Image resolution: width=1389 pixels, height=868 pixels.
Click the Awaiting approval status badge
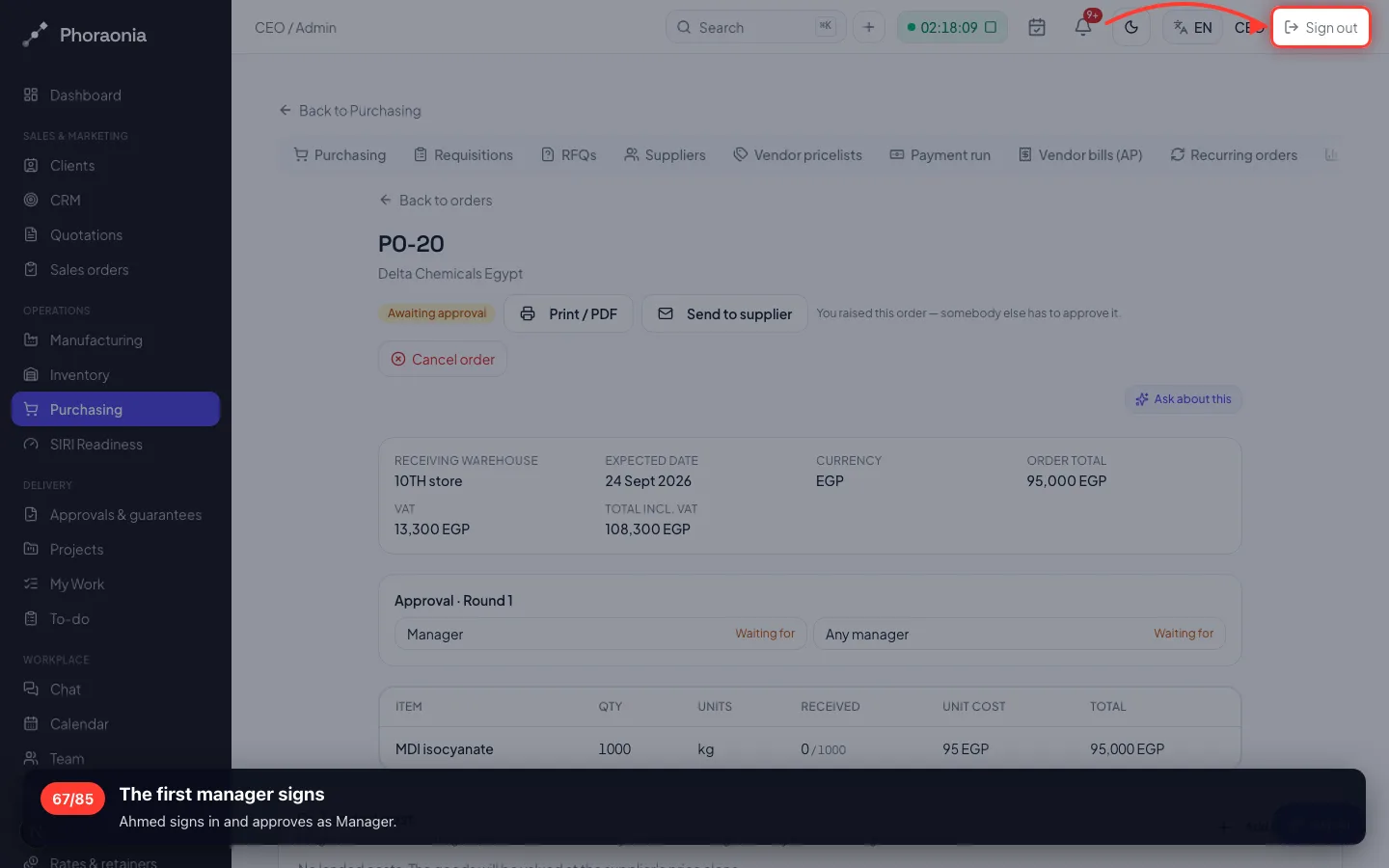[x=437, y=313]
